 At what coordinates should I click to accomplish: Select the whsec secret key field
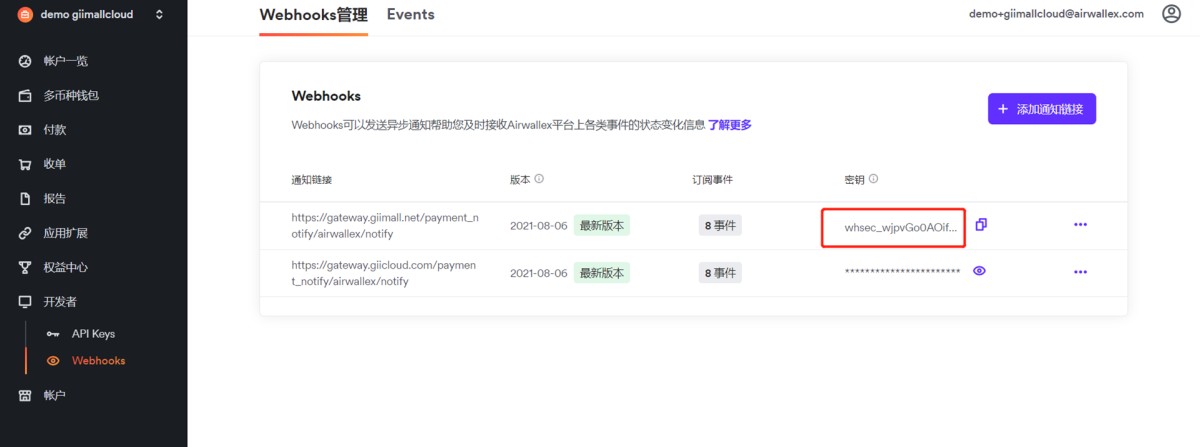coord(893,227)
